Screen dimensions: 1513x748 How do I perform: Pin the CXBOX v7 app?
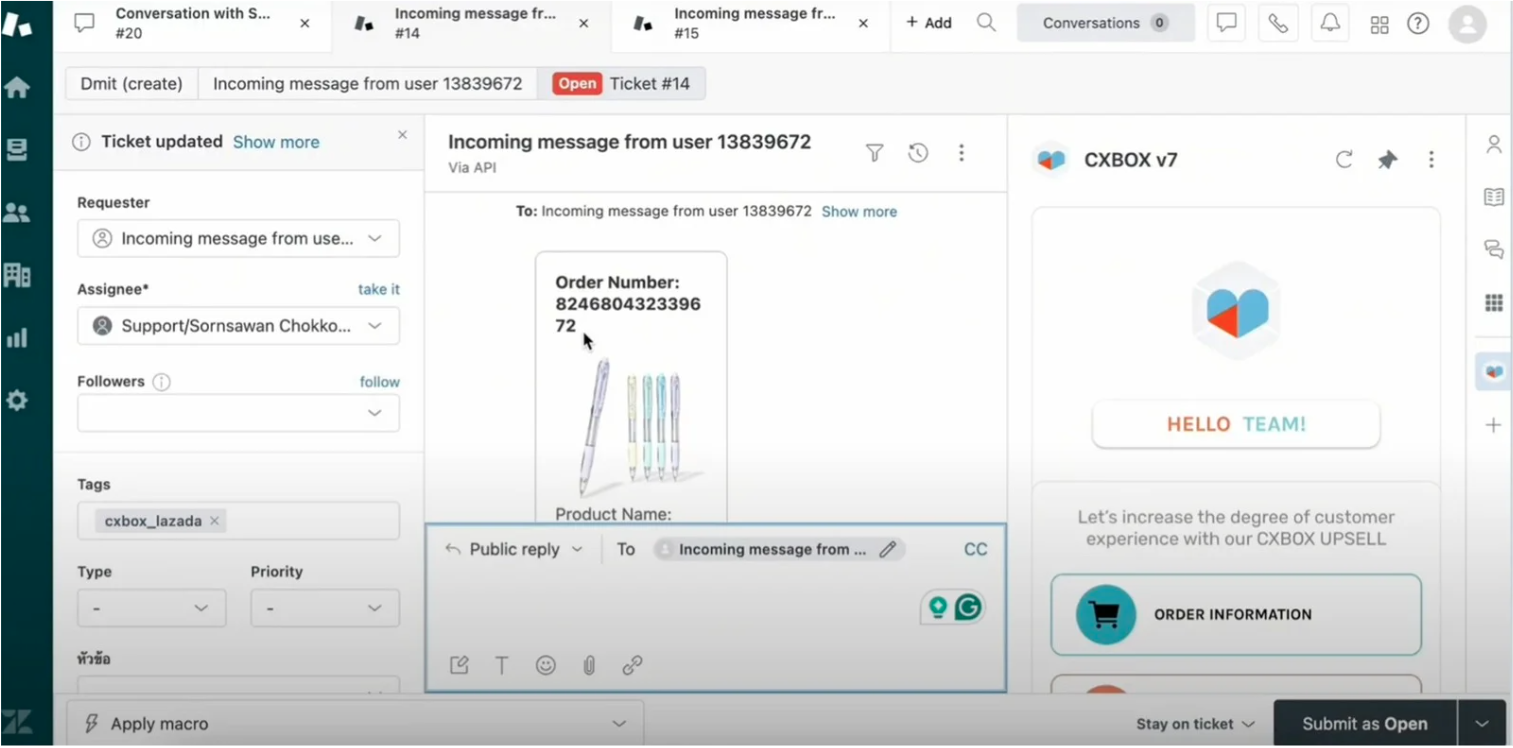1387,160
